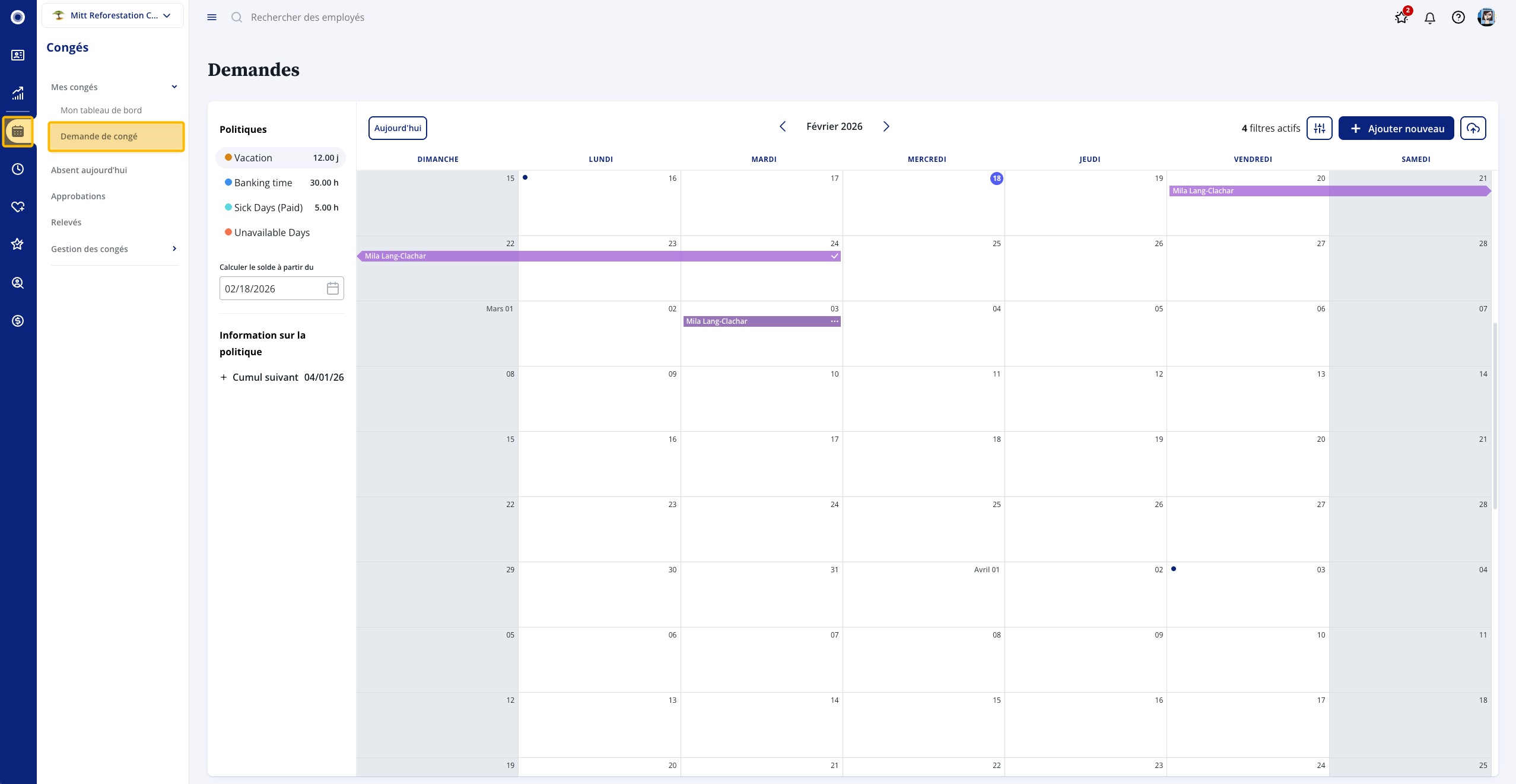This screenshot has width=1516, height=784.
Task: Open the Mitt Reforestation company dropdown
Action: pyautogui.click(x=113, y=15)
